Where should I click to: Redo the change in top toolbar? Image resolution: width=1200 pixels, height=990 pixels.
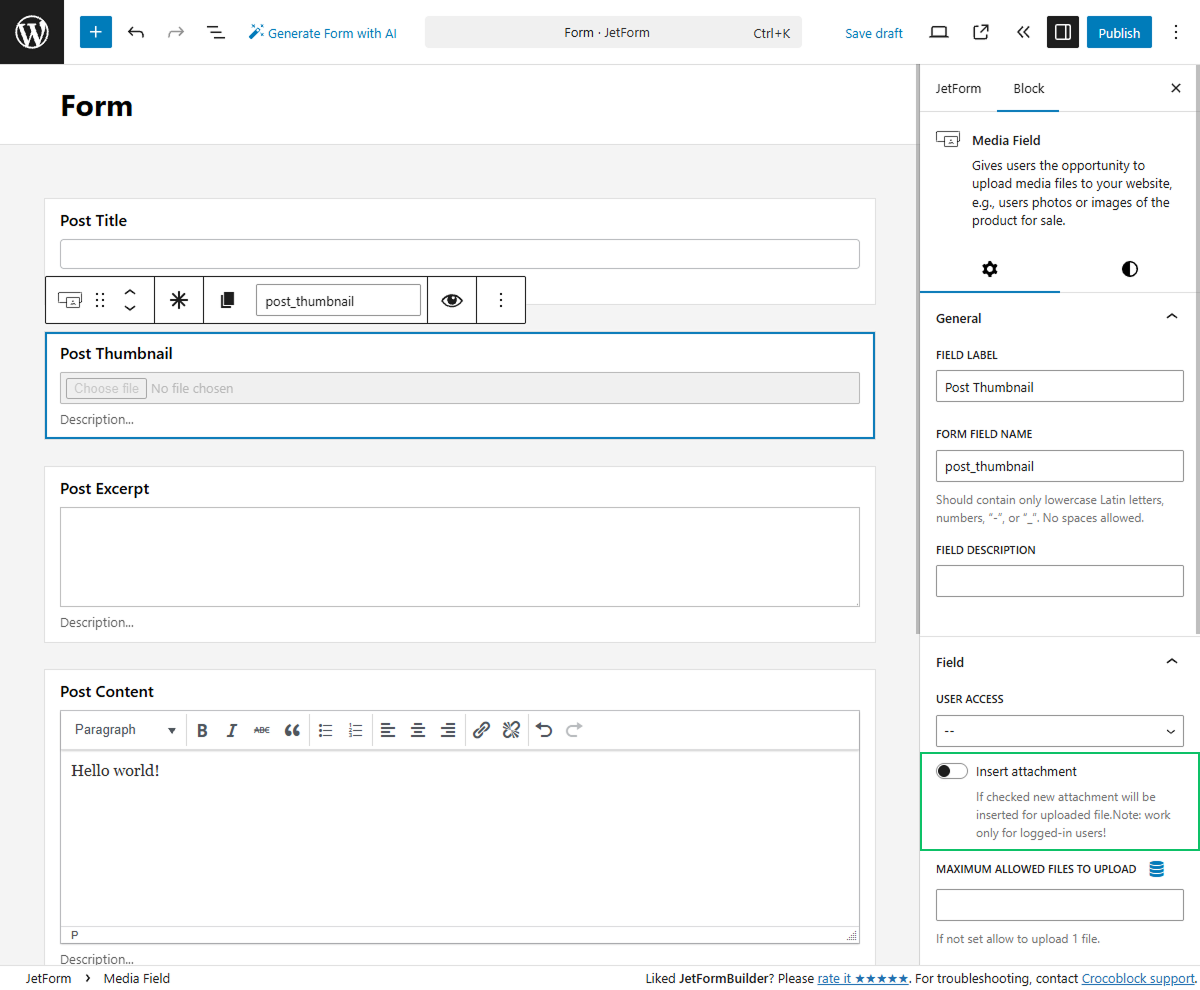[x=176, y=32]
